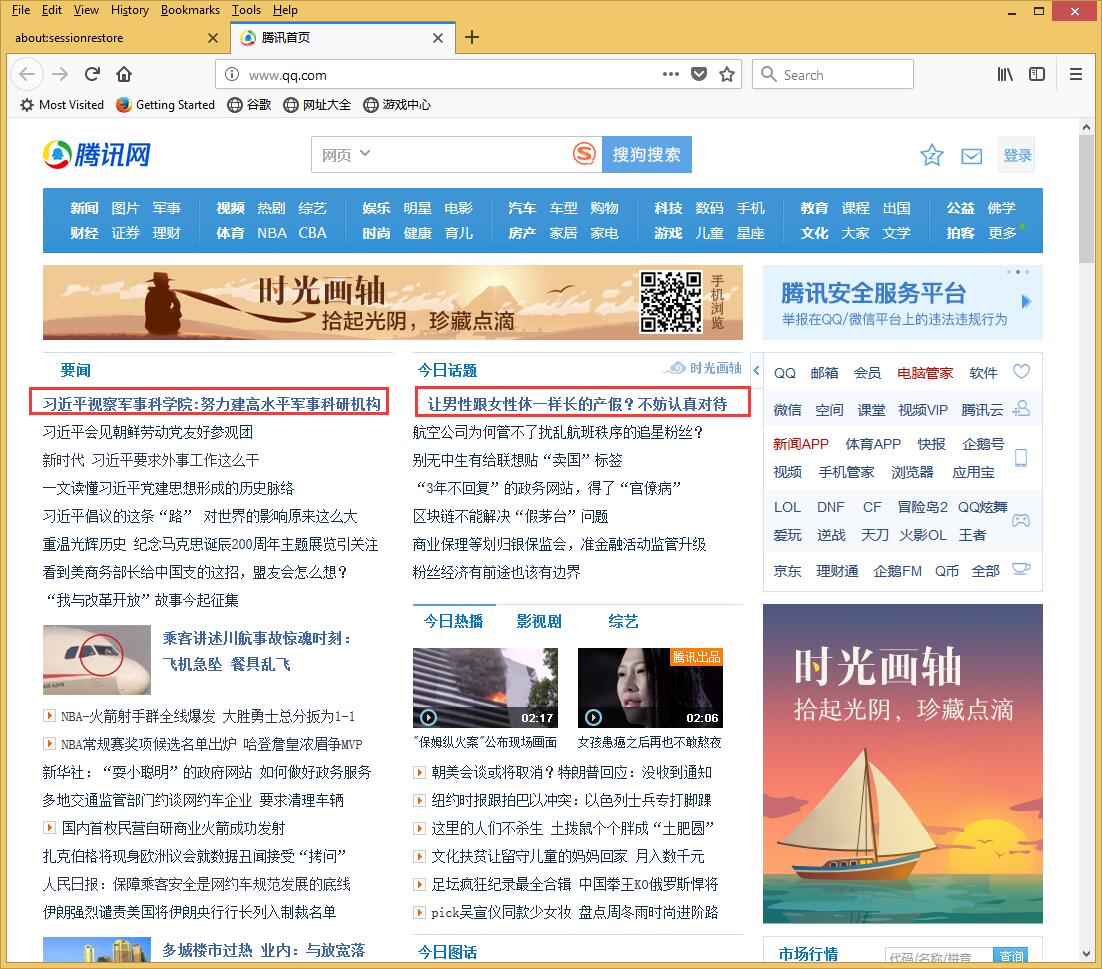Play the 02:17 fire video thumbnail
This screenshot has height=969, width=1102.
pyautogui.click(x=485, y=688)
